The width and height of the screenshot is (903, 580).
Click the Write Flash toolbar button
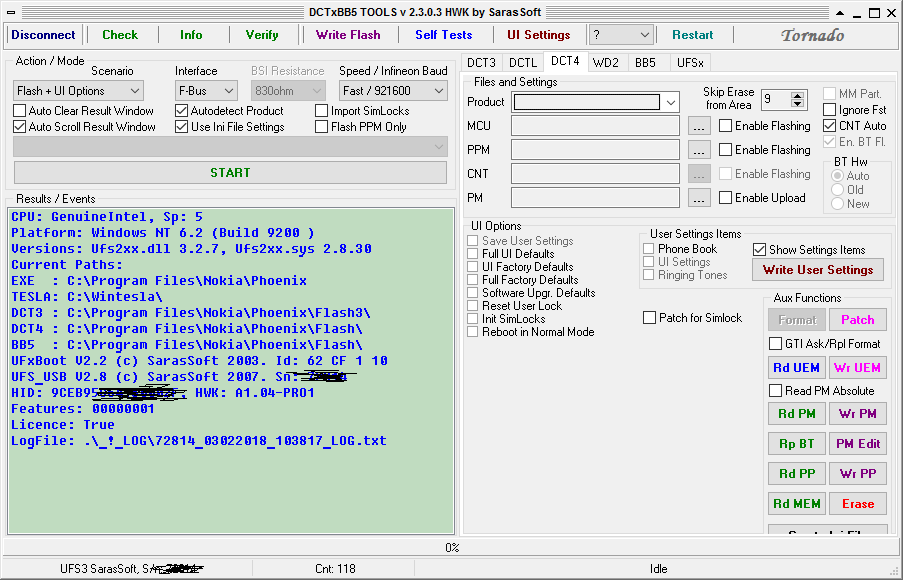[x=348, y=34]
